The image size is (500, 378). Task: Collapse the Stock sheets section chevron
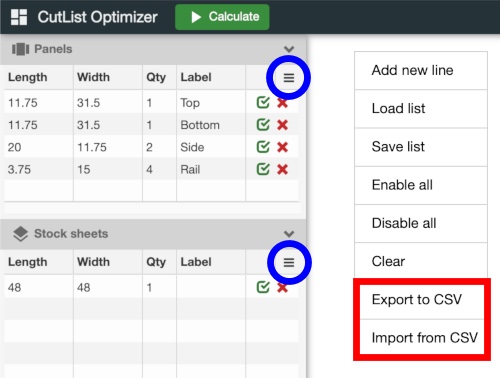click(289, 234)
